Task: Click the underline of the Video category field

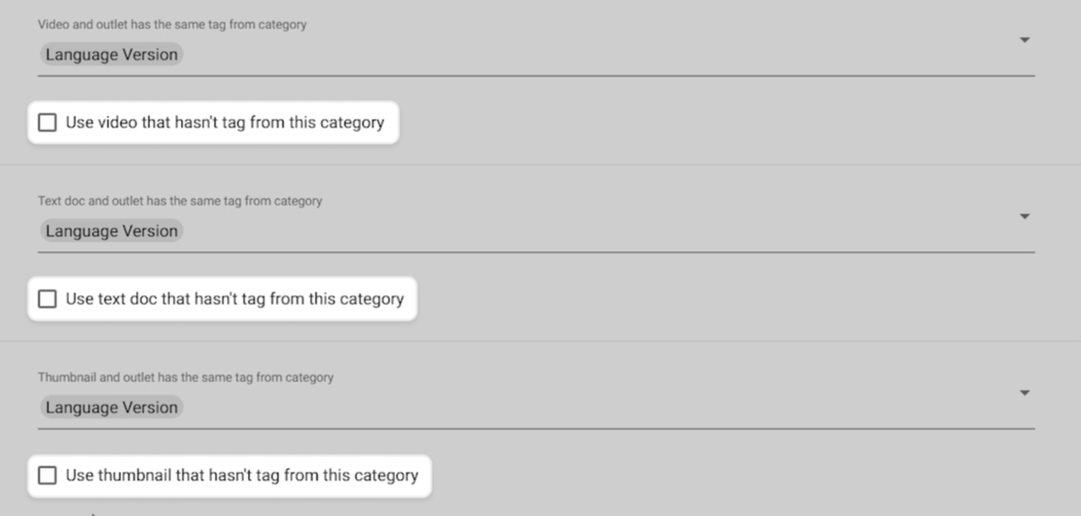Action: click(536, 75)
